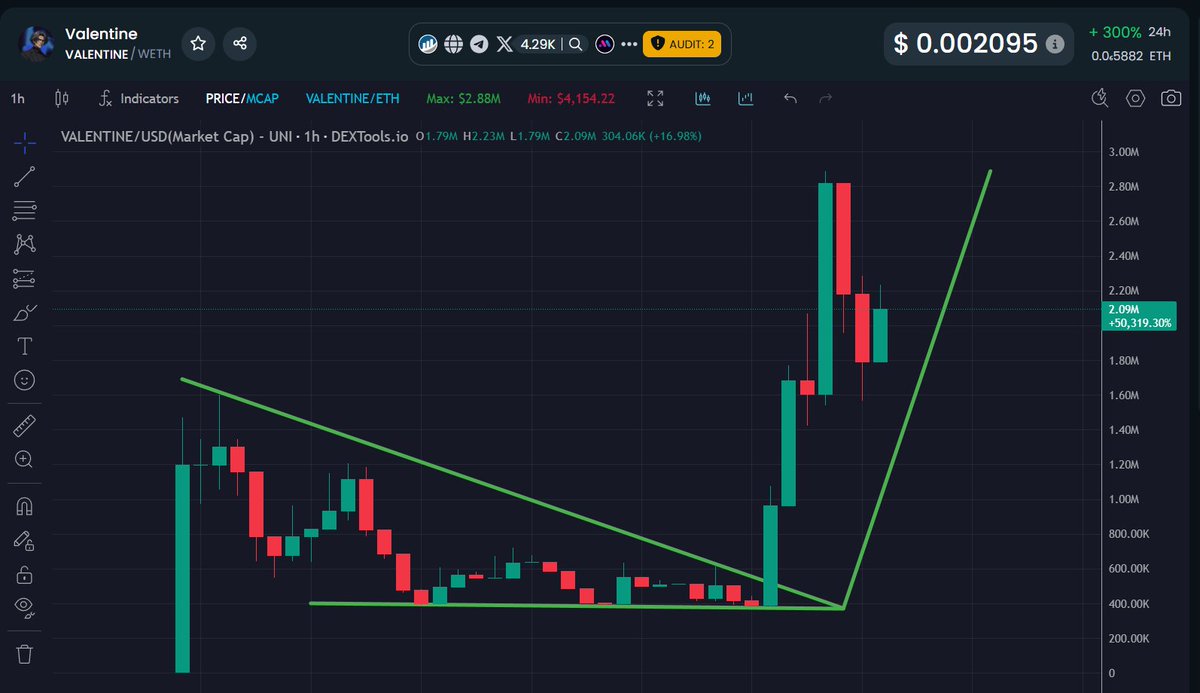
Task: Click the $ 0.002095 price display
Action: 965,44
